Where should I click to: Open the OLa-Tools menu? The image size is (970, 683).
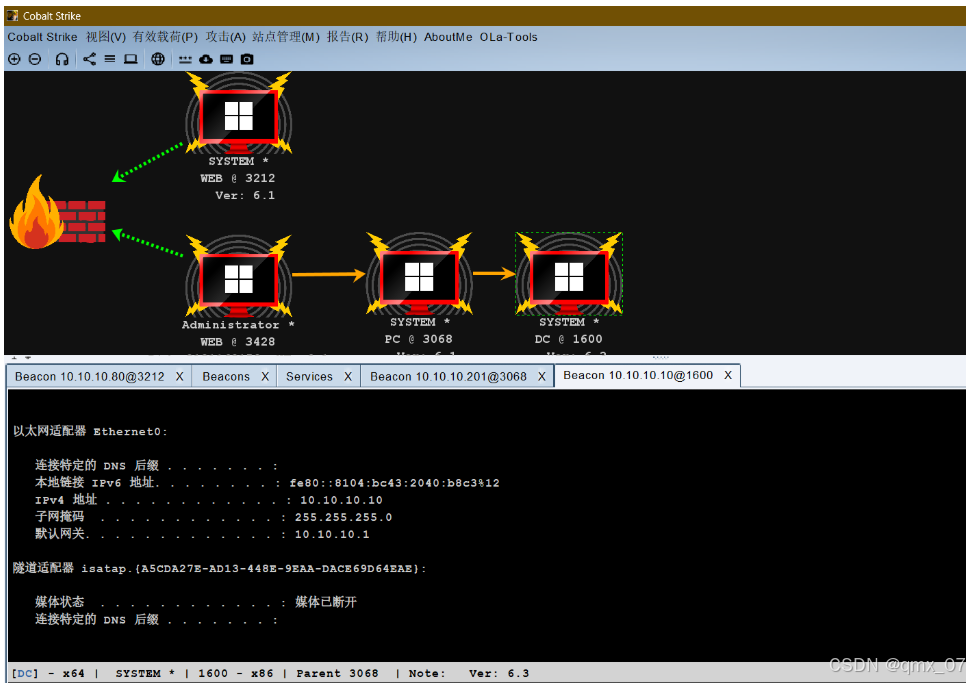click(x=509, y=37)
